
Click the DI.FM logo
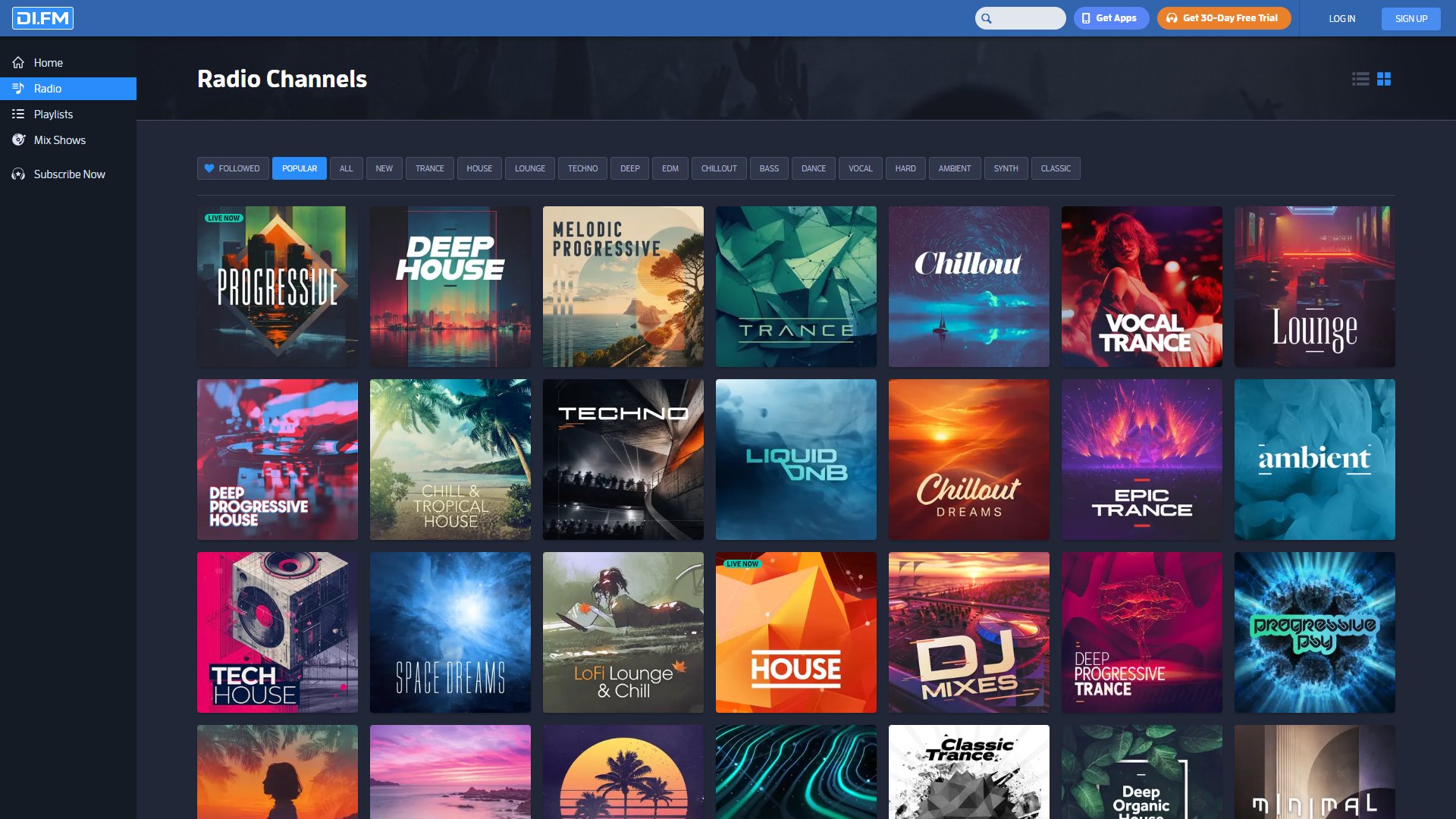pos(42,18)
